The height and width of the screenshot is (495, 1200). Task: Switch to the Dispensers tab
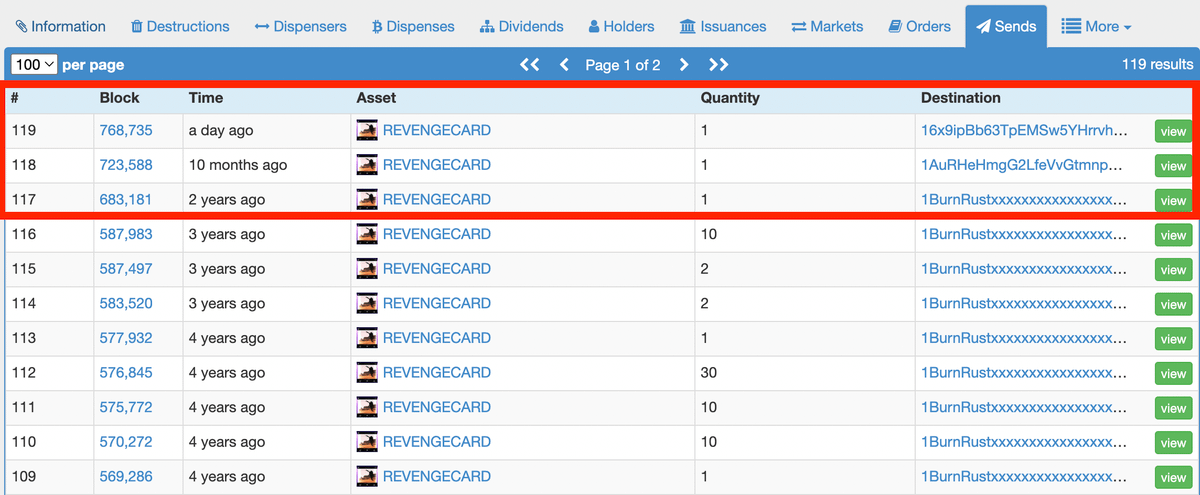click(x=301, y=26)
